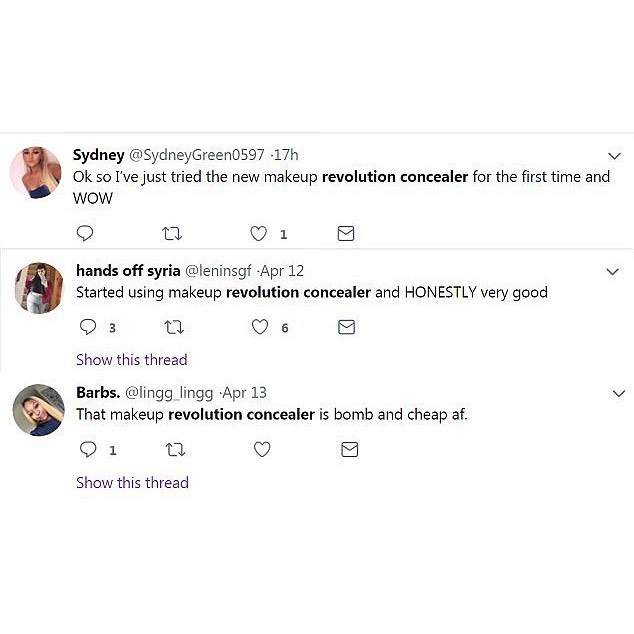Retweet the hands off syria tweet
The width and height of the screenshot is (634, 634).
click(x=174, y=327)
